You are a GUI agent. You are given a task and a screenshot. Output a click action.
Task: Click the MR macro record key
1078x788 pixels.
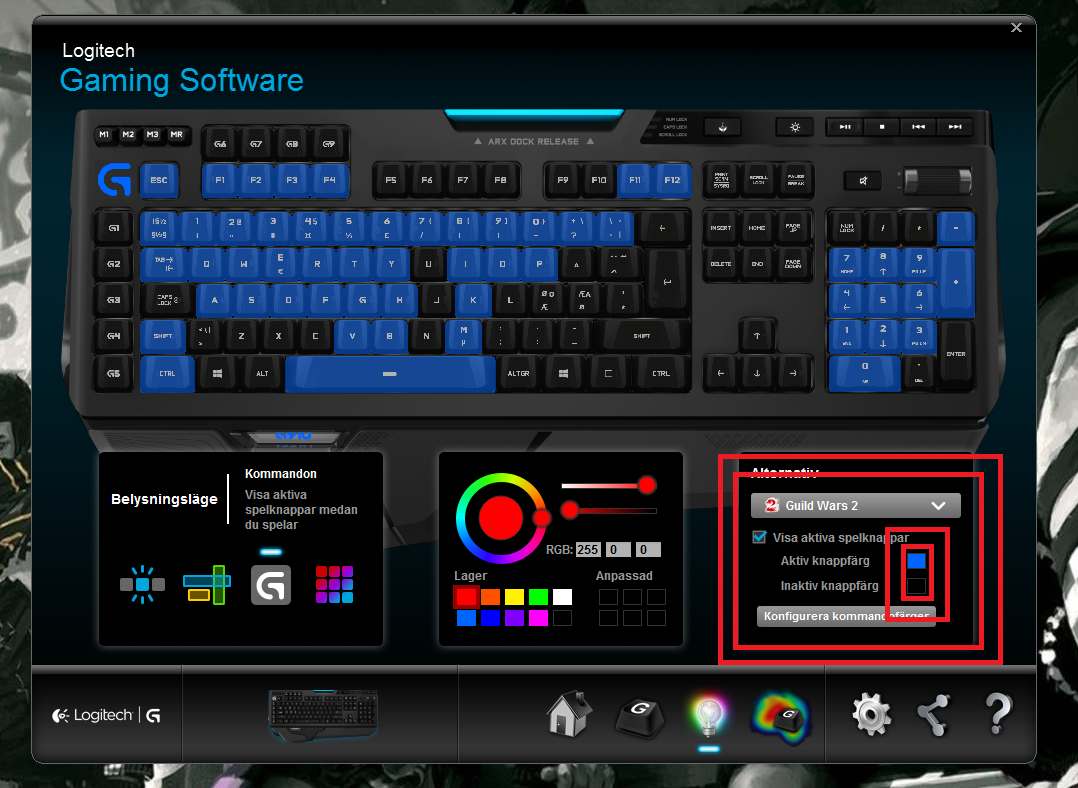(177, 134)
